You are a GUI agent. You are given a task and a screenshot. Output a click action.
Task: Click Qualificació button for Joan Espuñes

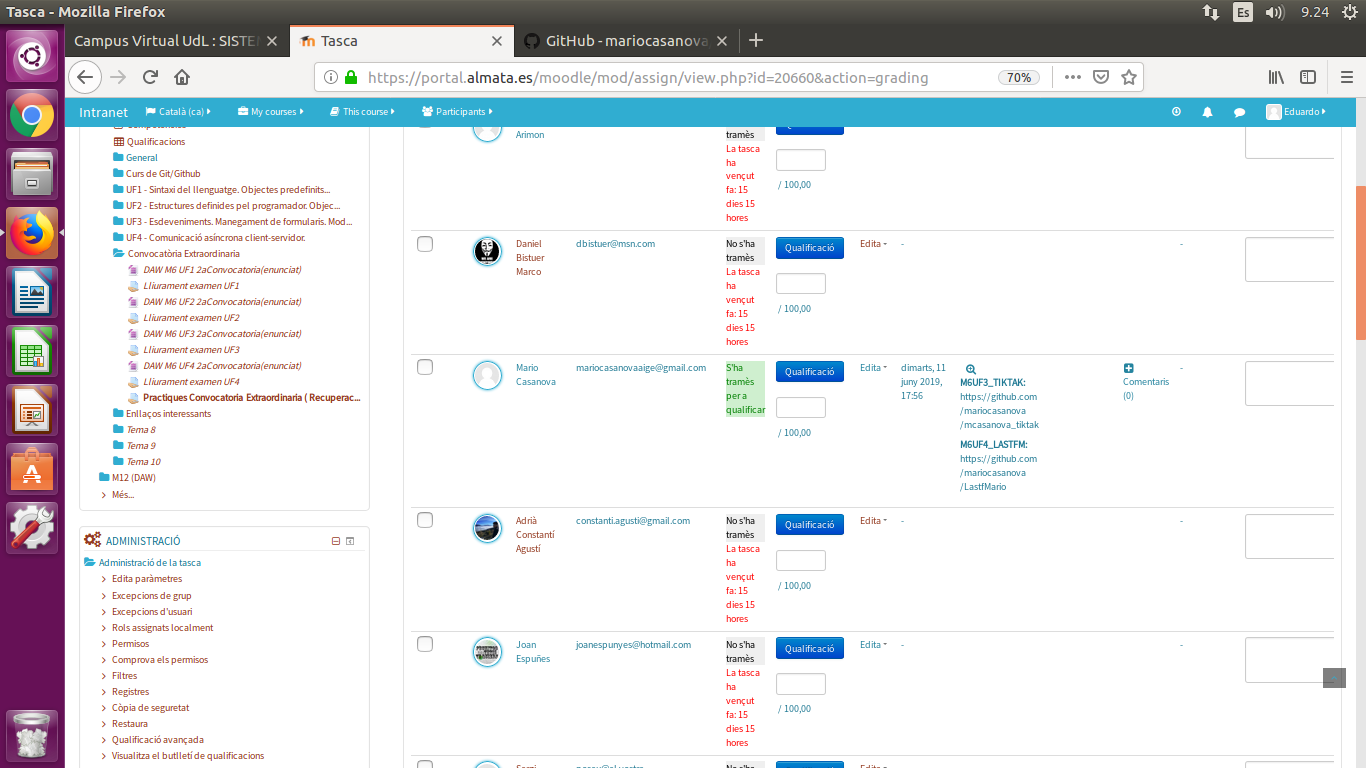809,649
